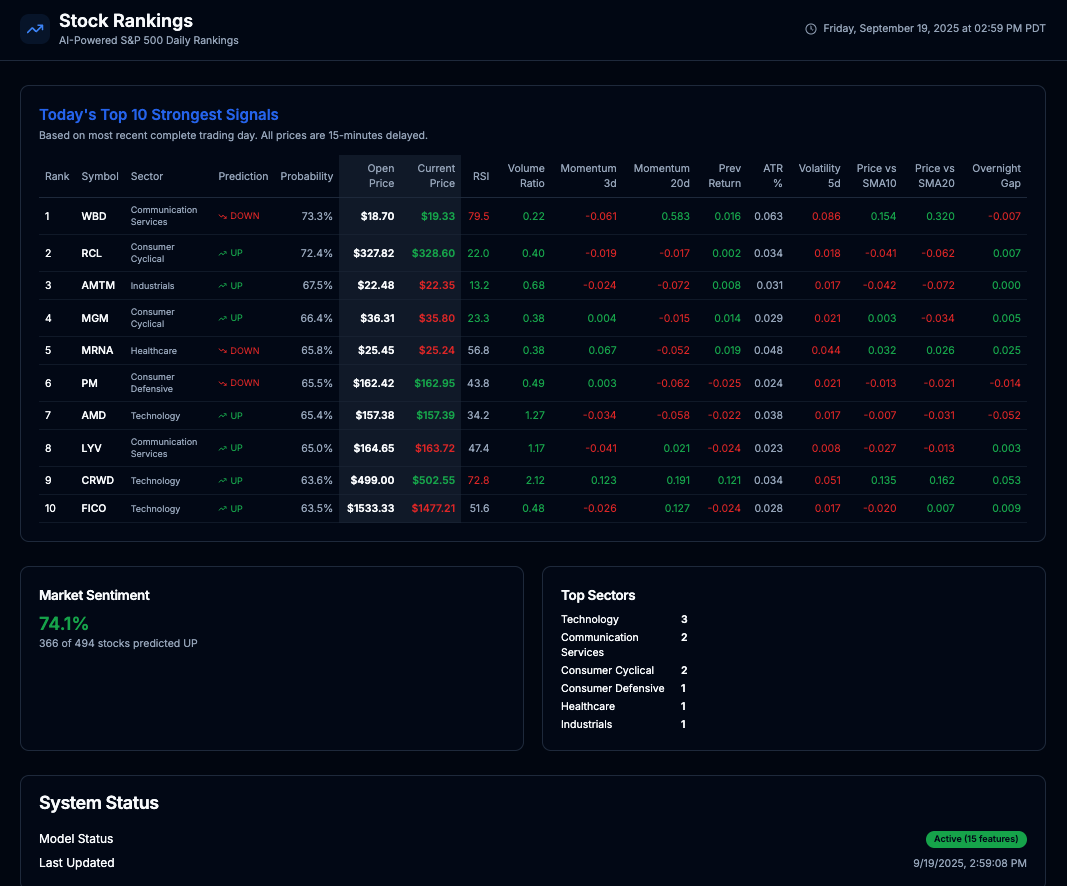Click the Prediction column header
The width and height of the screenshot is (1067, 886).
(x=243, y=176)
